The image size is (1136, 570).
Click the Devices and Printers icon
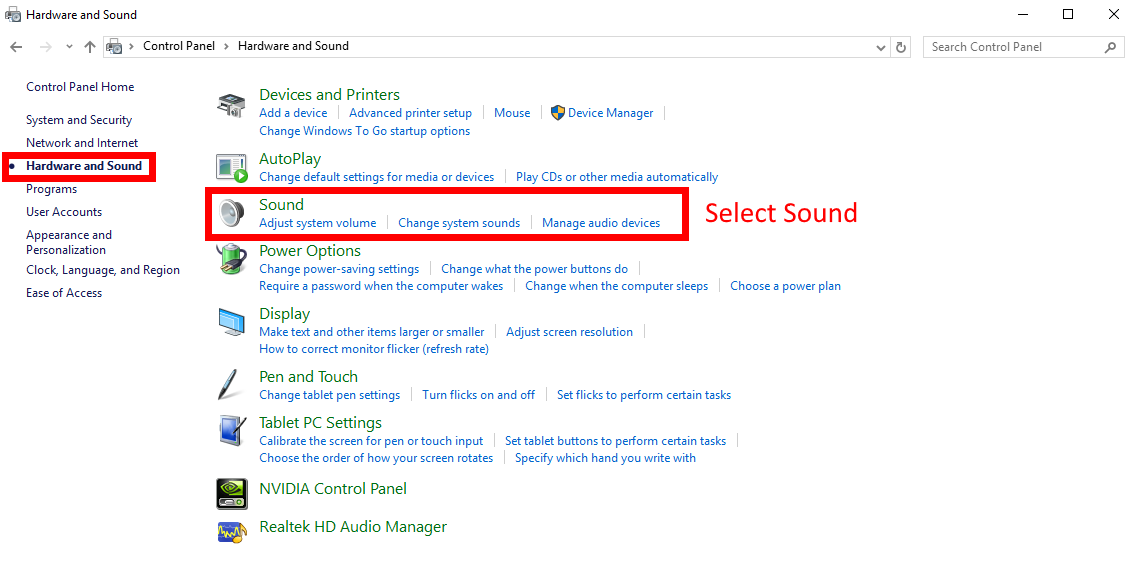pos(232,104)
